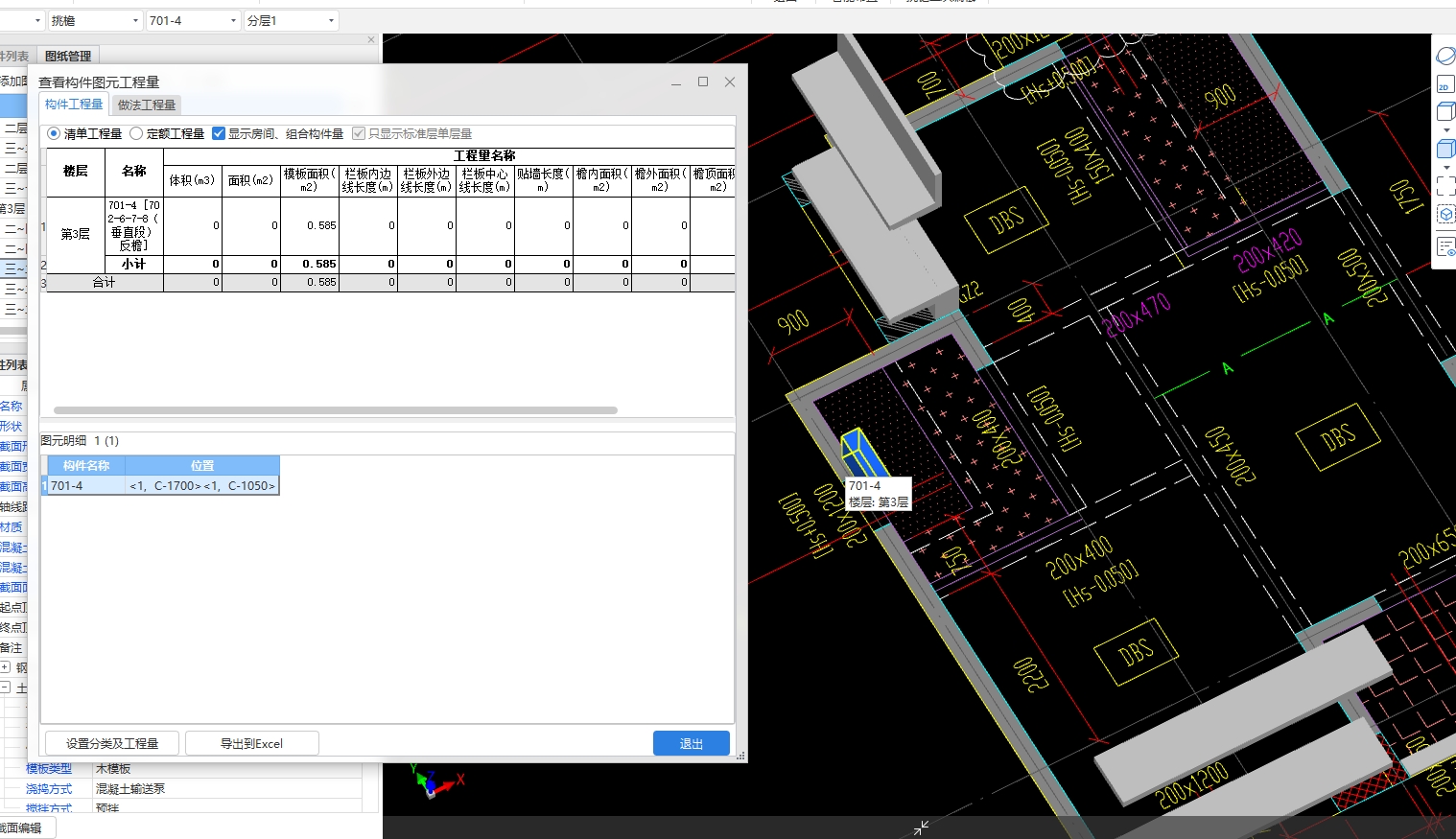Screen dimensions: 1456x839
Task: Close the side panel with X icon
Action: point(371,39)
